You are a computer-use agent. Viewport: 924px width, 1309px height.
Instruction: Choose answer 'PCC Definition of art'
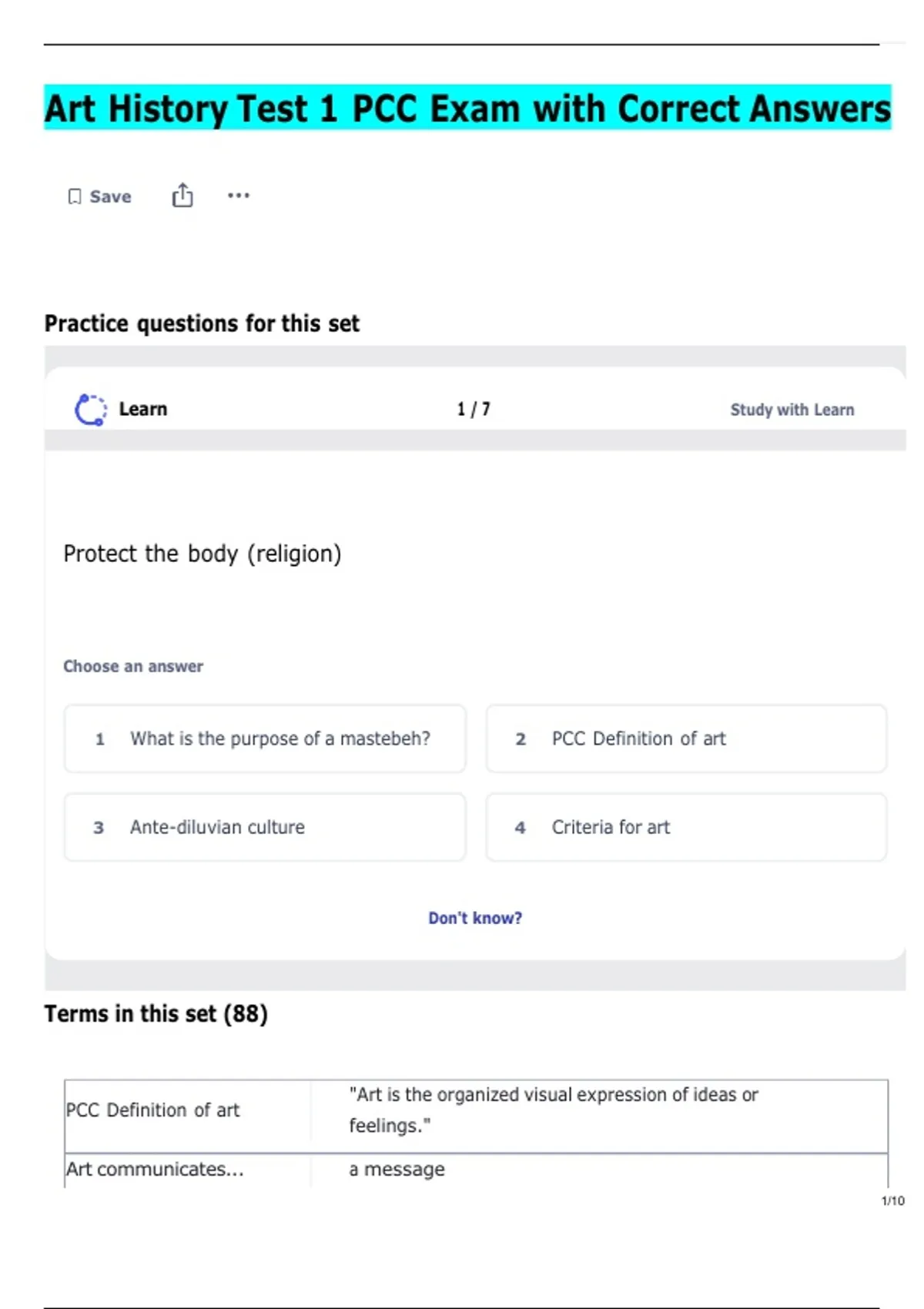pyautogui.click(x=685, y=739)
